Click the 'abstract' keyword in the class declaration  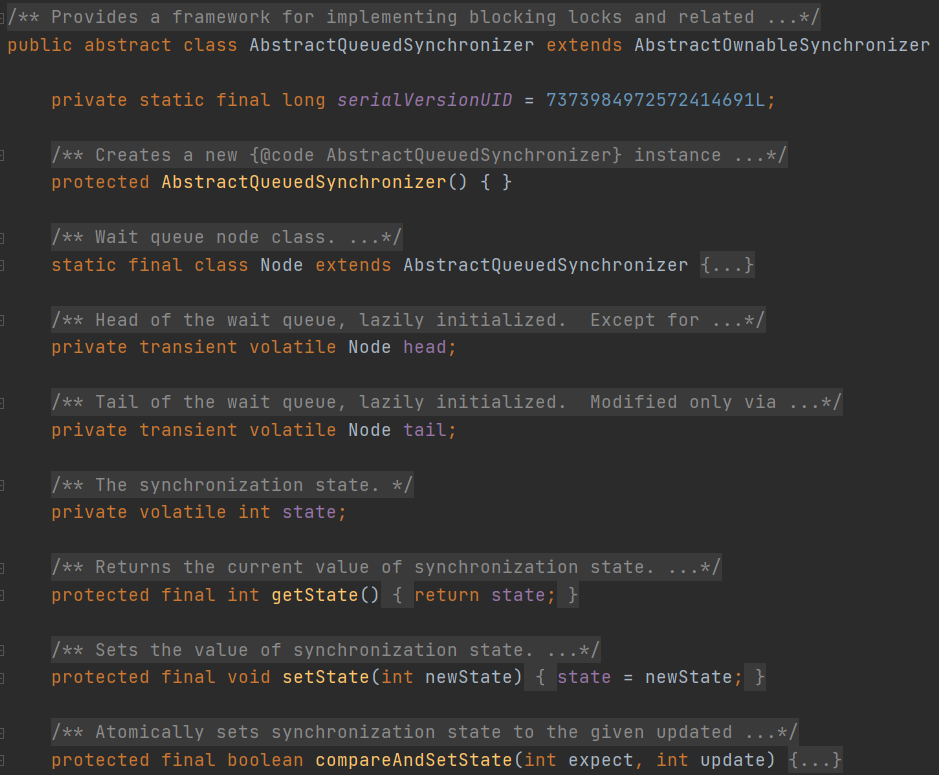(x=128, y=45)
